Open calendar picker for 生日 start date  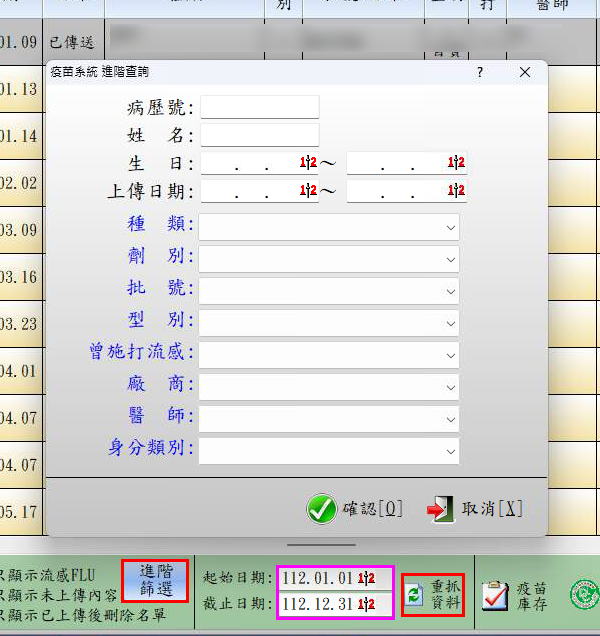[308, 163]
